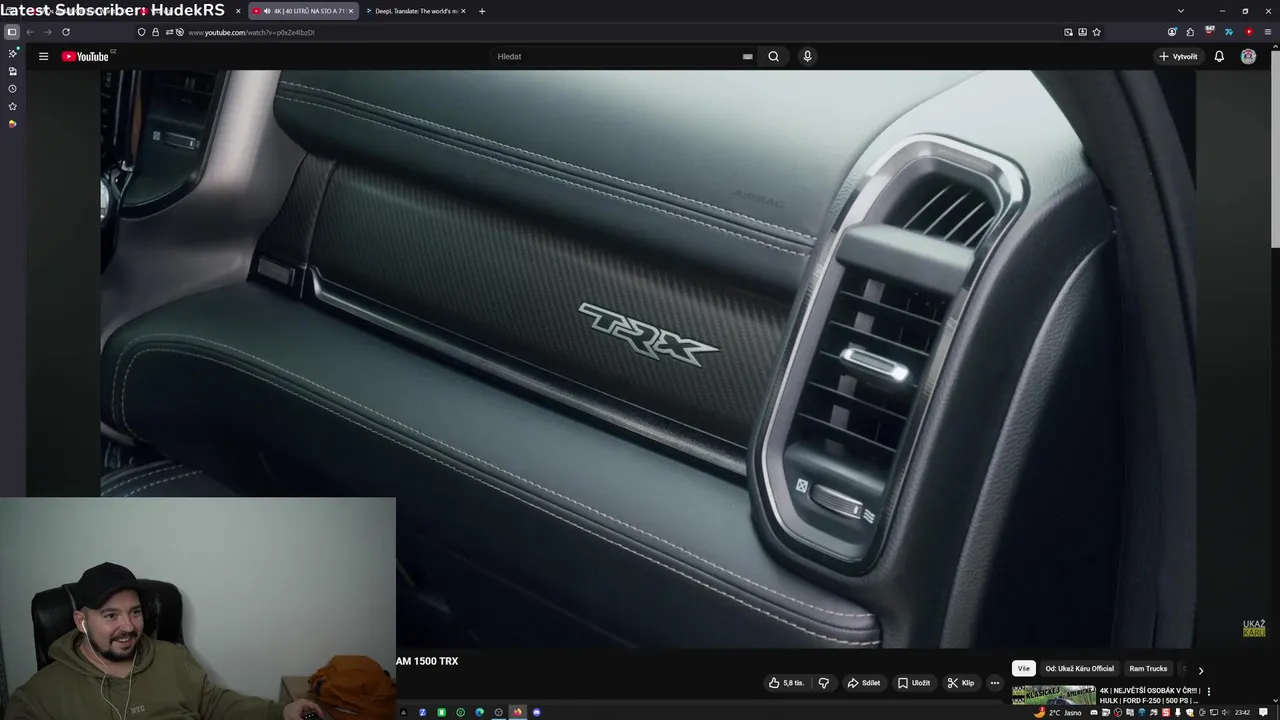Image resolution: width=1280 pixels, height=720 pixels.
Task: Open sidebar history clock icon
Action: point(12,89)
